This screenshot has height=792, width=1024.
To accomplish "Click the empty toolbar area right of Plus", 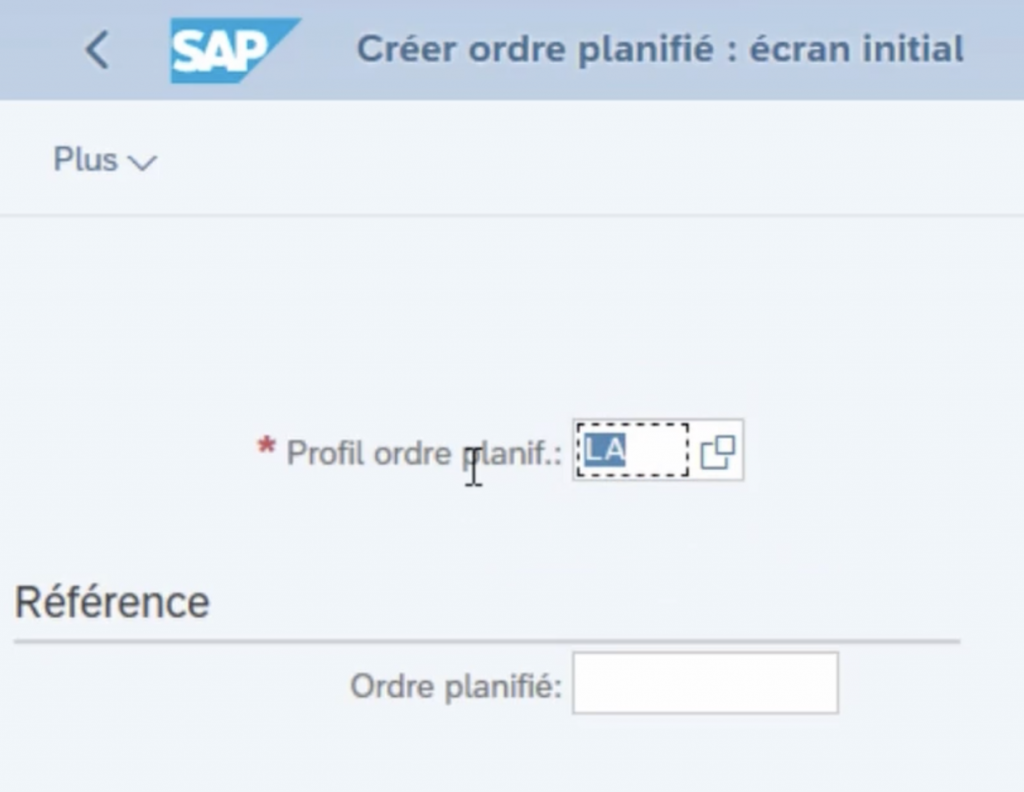I will pos(580,160).
